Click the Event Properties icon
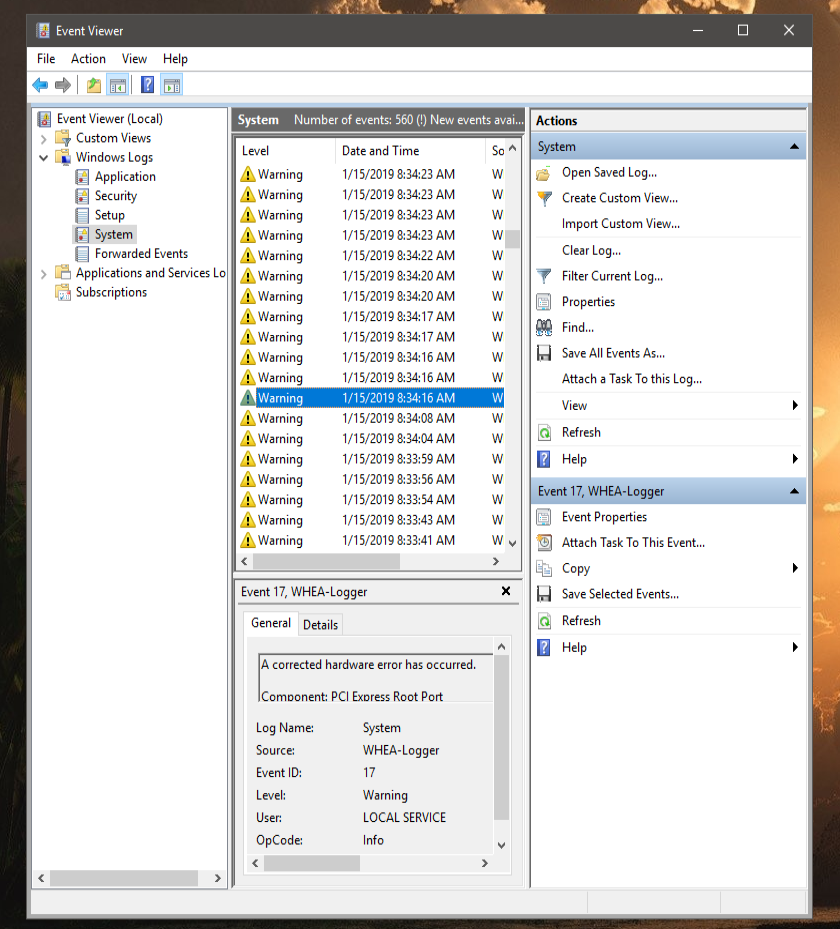Viewport: 840px width, 929px height. pos(543,517)
